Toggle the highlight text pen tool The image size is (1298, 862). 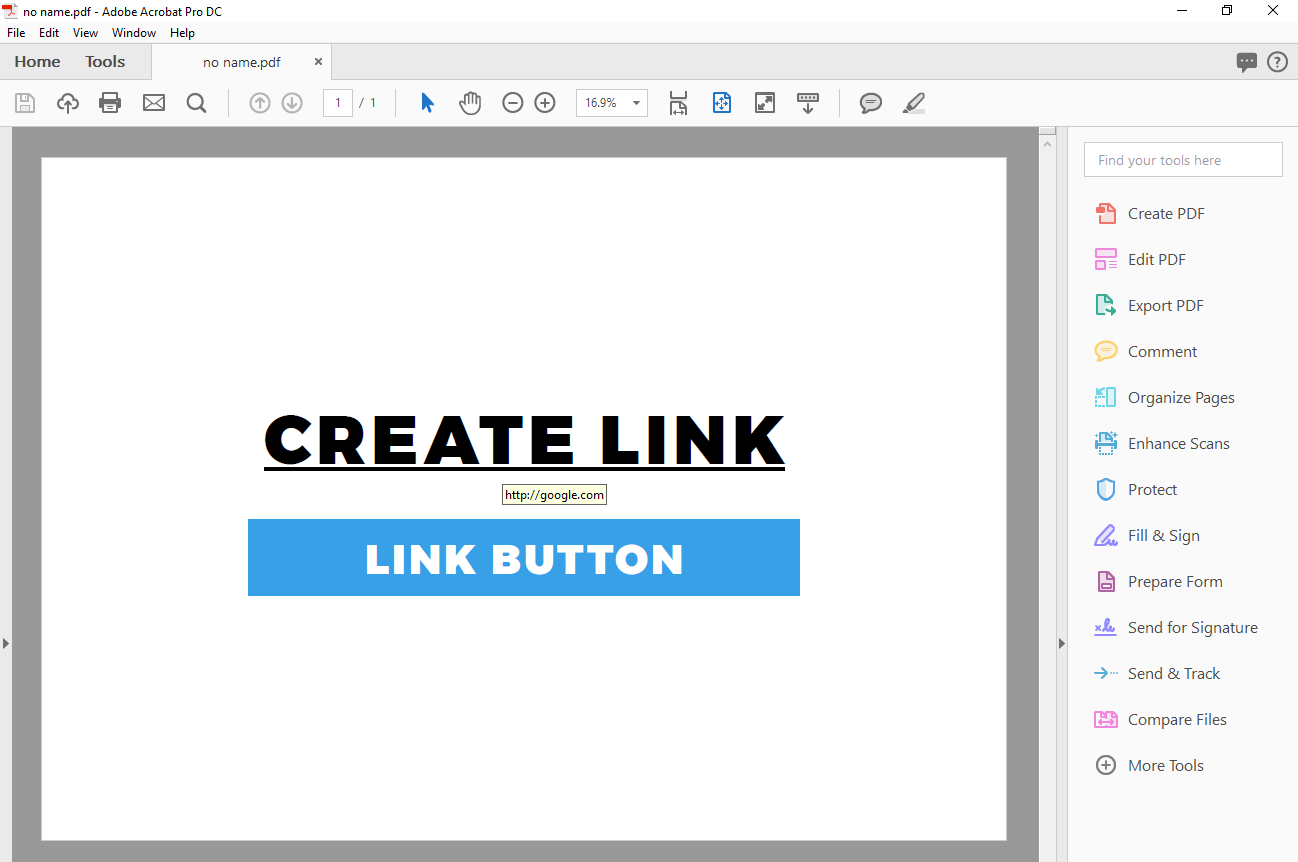[914, 103]
